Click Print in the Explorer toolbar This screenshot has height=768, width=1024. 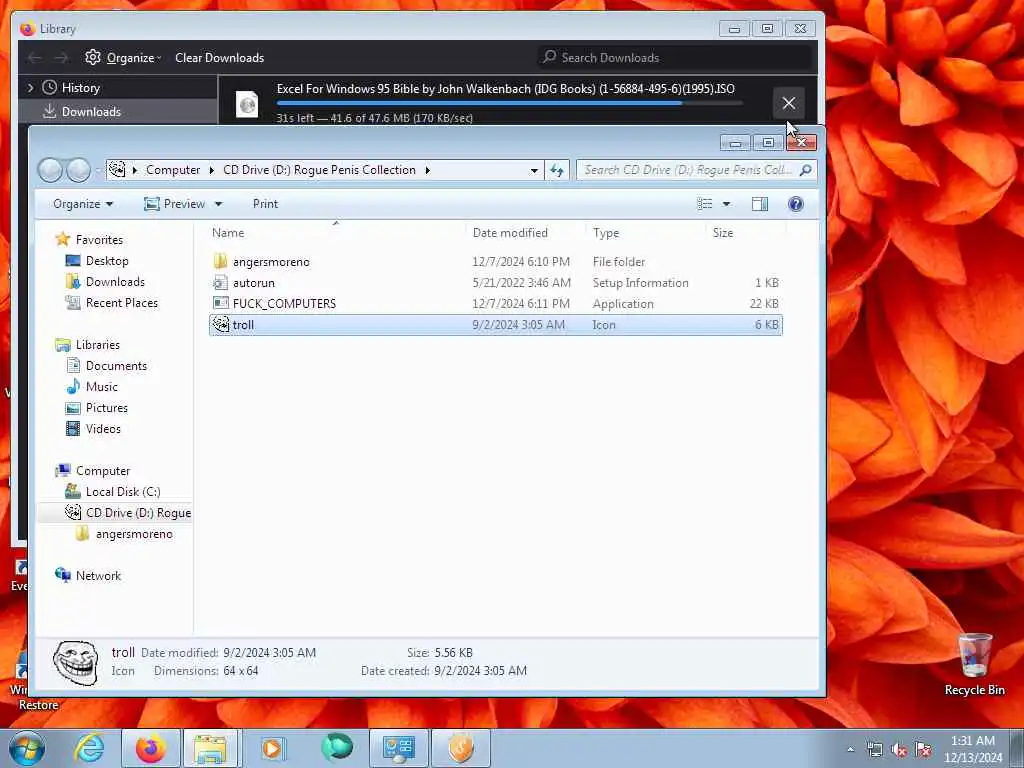point(265,204)
